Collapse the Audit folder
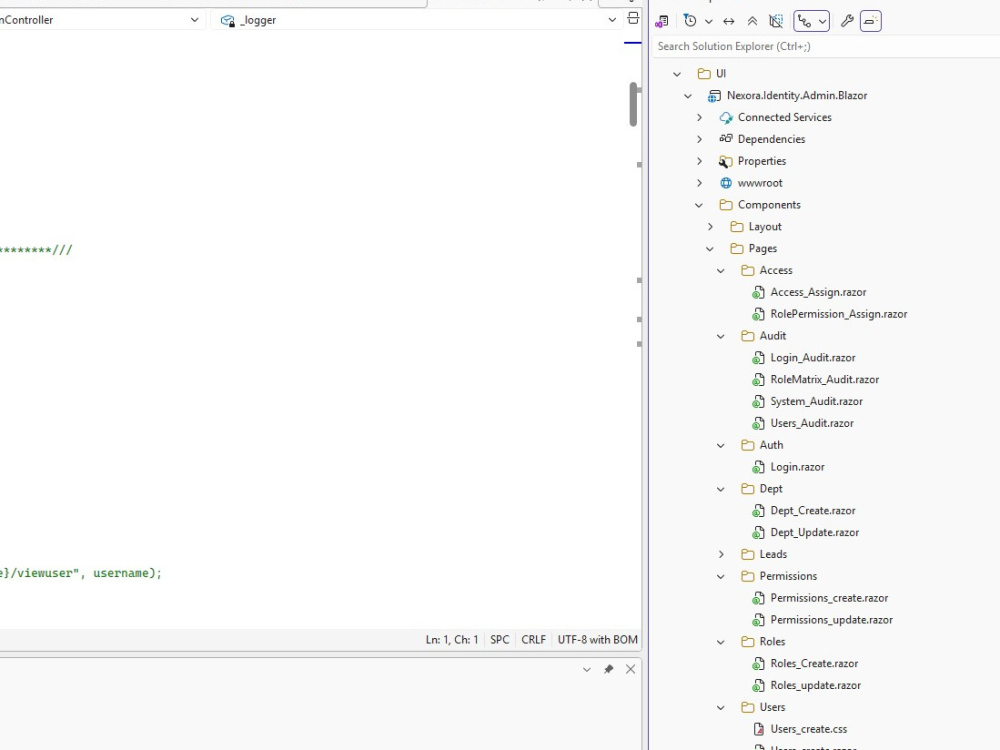1000x750 pixels. 721,336
